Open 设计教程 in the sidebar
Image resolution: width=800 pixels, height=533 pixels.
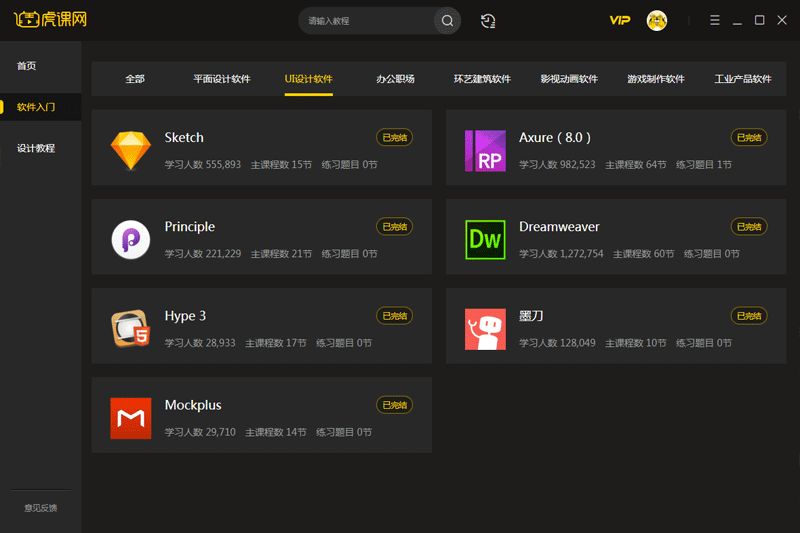pyautogui.click(x=36, y=148)
